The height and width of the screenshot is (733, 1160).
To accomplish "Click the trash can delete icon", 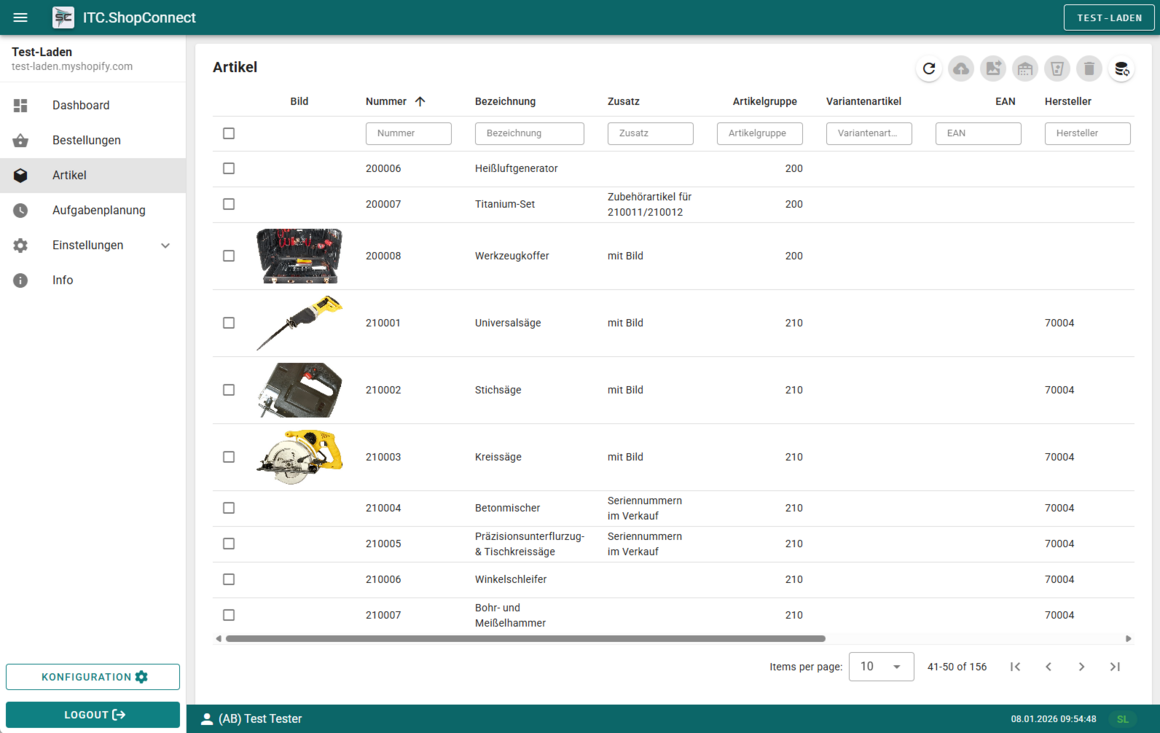I will 1089,69.
